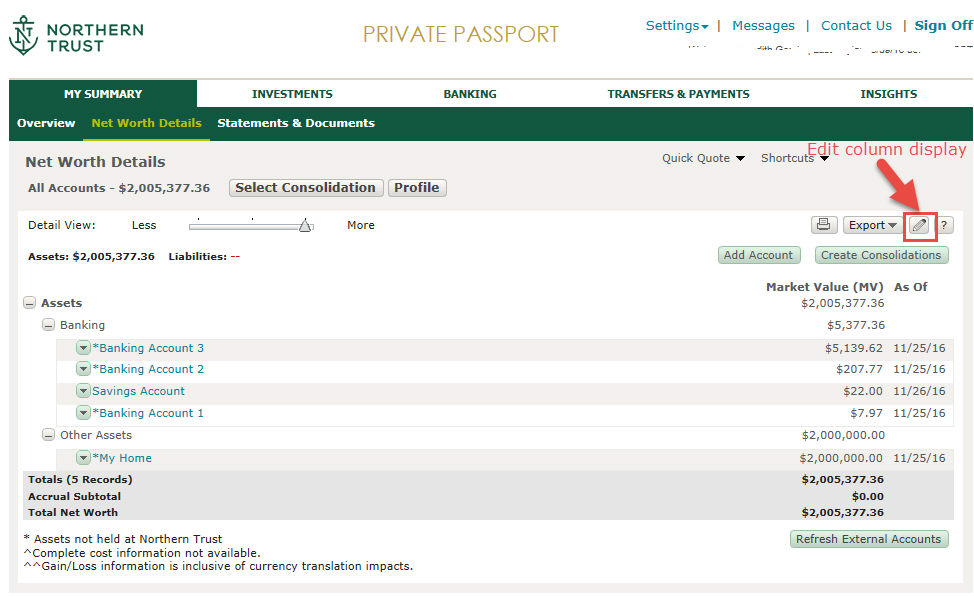Print the net worth details
Image resolution: width=974 pixels, height=597 pixels.
824,225
